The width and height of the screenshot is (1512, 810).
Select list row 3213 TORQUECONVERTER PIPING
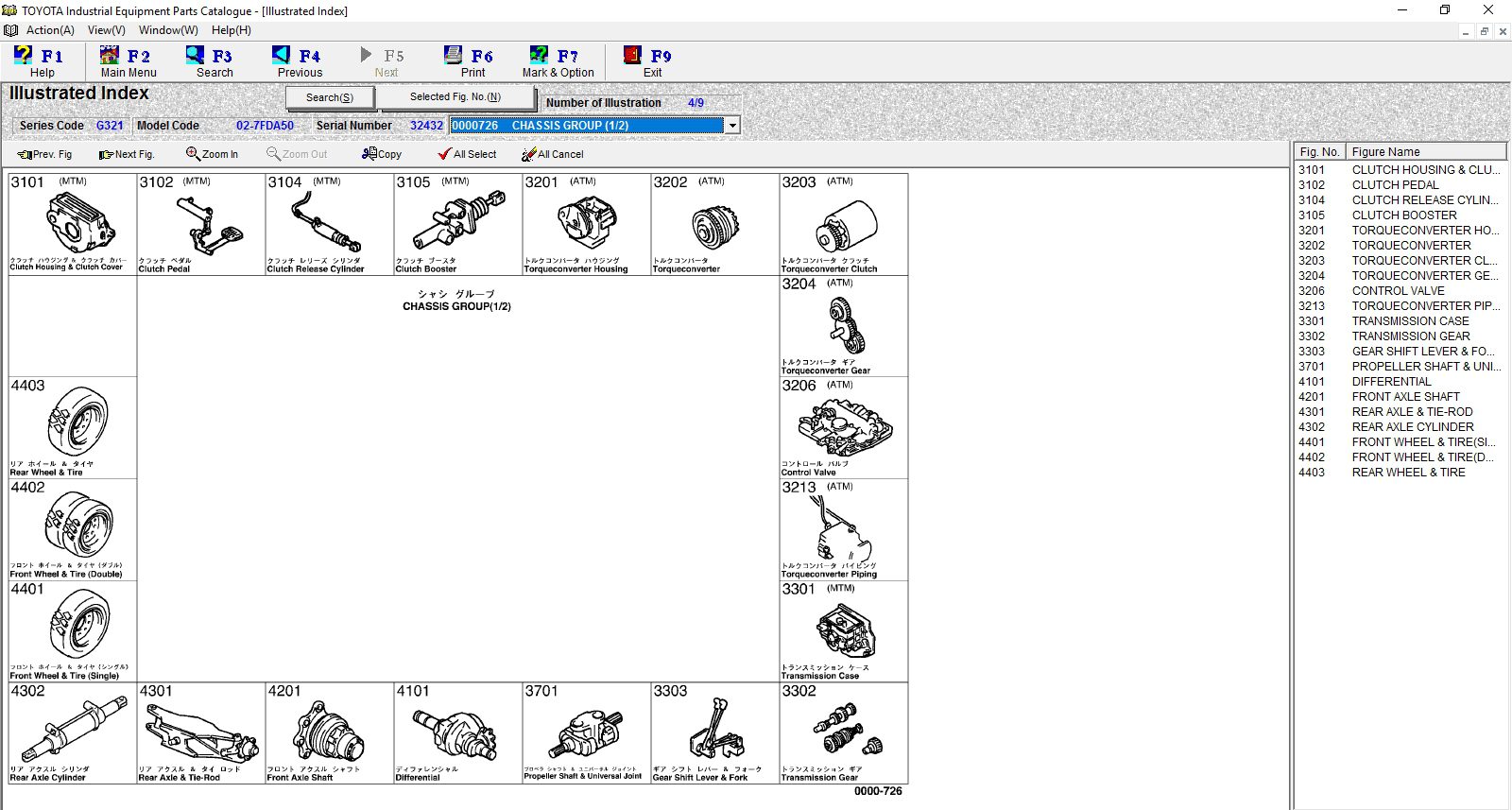pos(1400,306)
